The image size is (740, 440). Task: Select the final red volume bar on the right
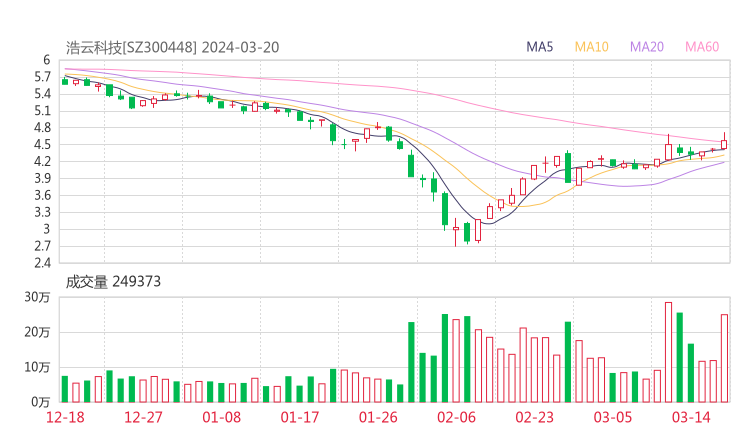click(x=724, y=358)
